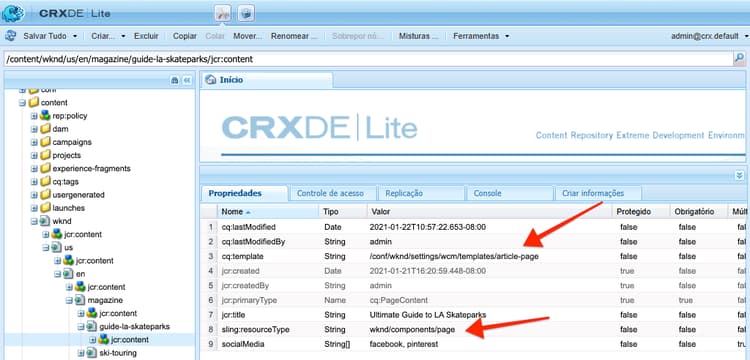Sort by the Tipo column header

(342, 211)
